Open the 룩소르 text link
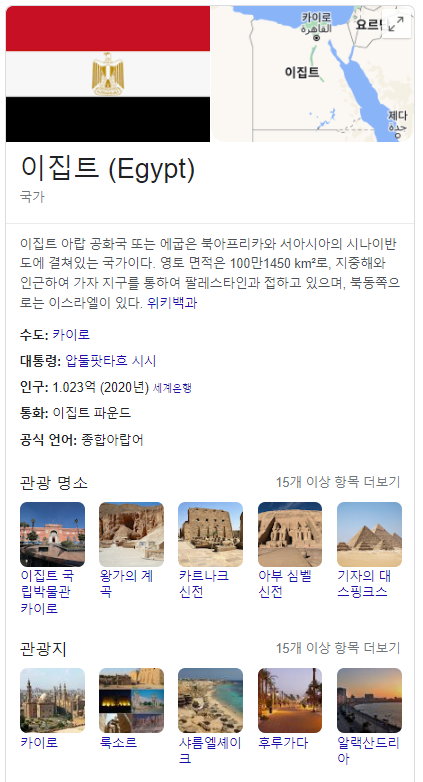Viewport: 423px width, 782px height. (x=118, y=743)
